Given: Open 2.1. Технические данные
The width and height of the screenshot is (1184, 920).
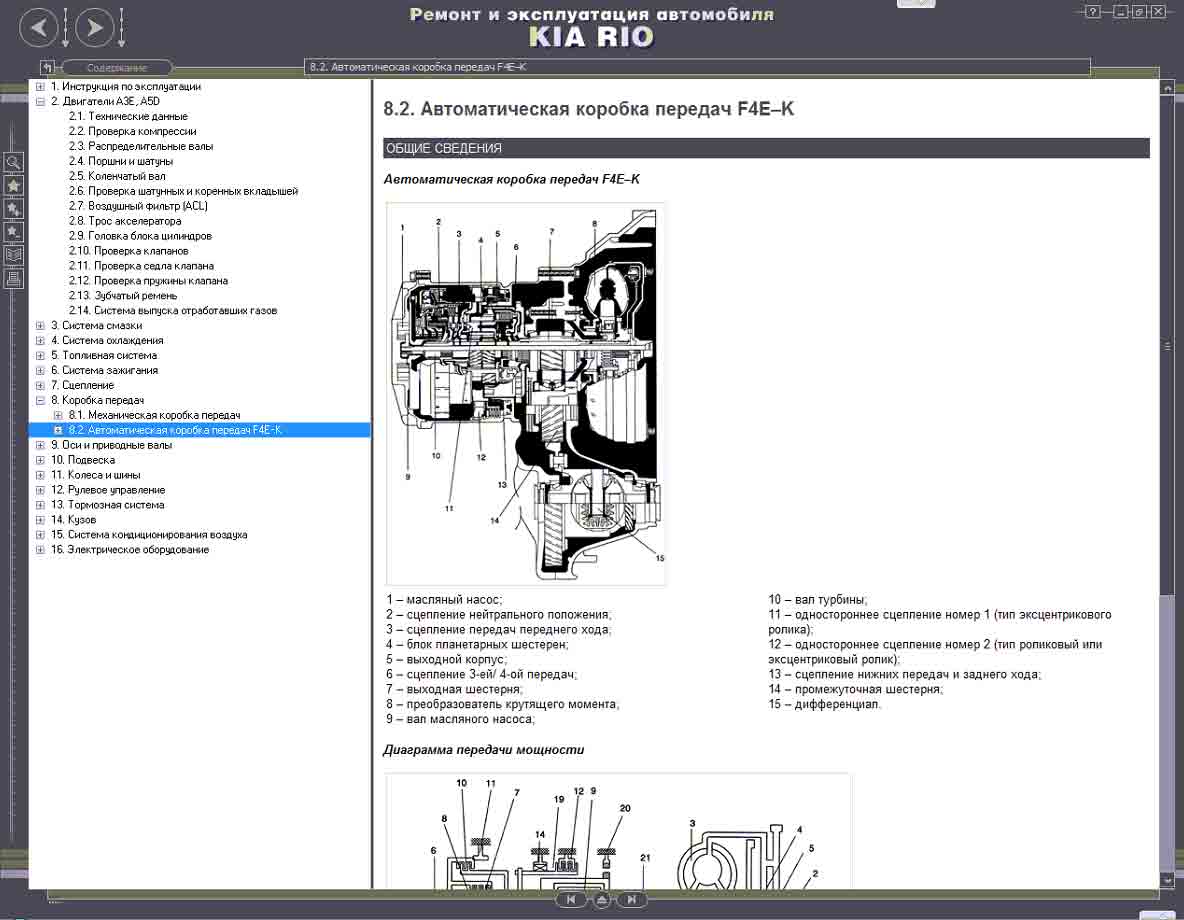Looking at the screenshot, I should [x=128, y=116].
